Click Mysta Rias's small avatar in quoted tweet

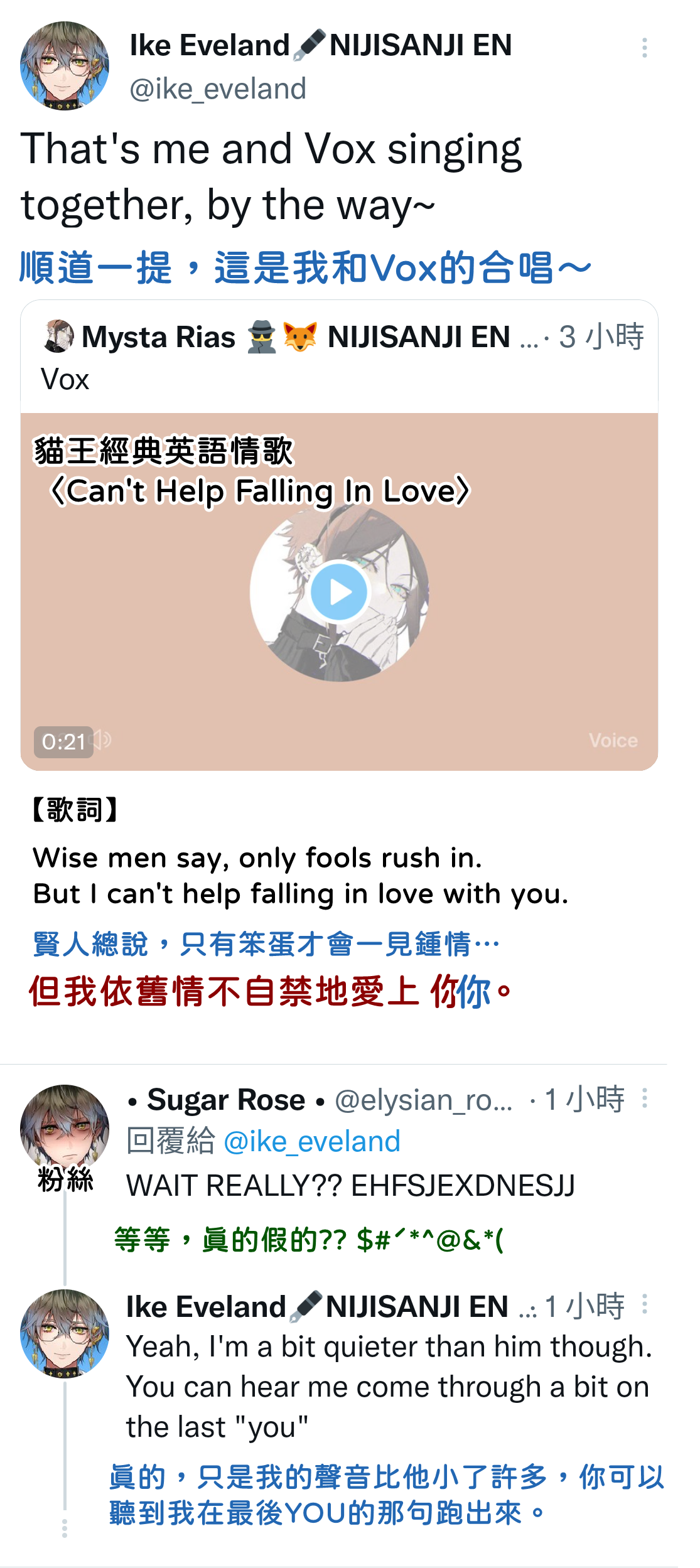[x=58, y=336]
